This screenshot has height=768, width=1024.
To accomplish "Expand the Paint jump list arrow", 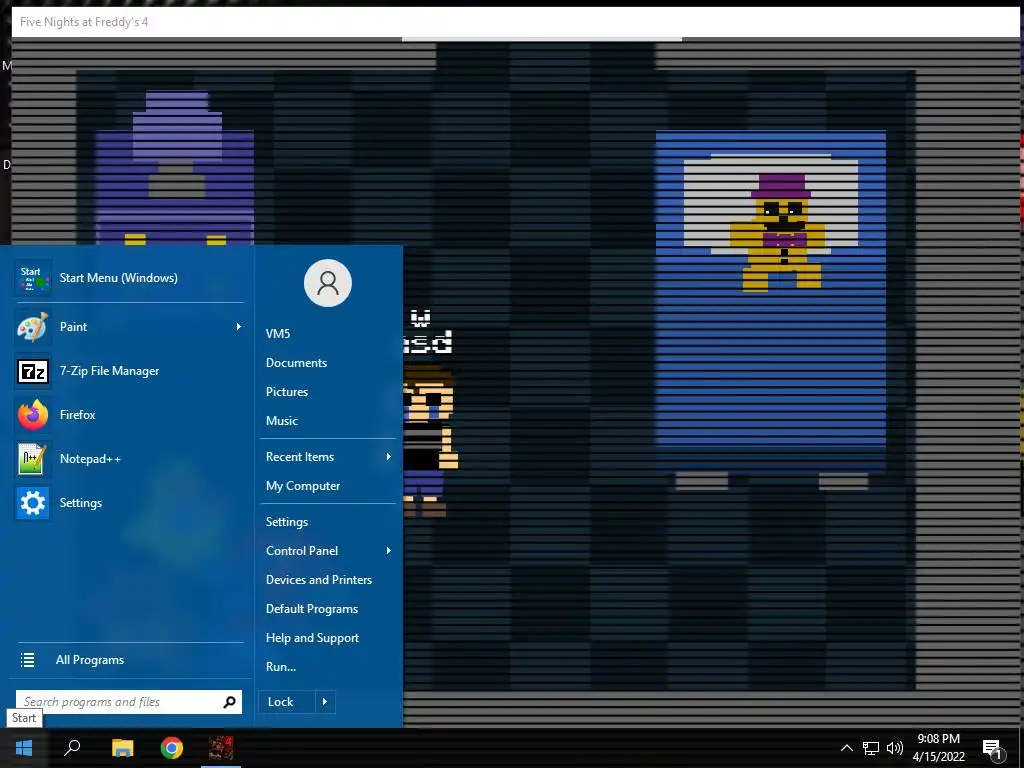I will [238, 327].
